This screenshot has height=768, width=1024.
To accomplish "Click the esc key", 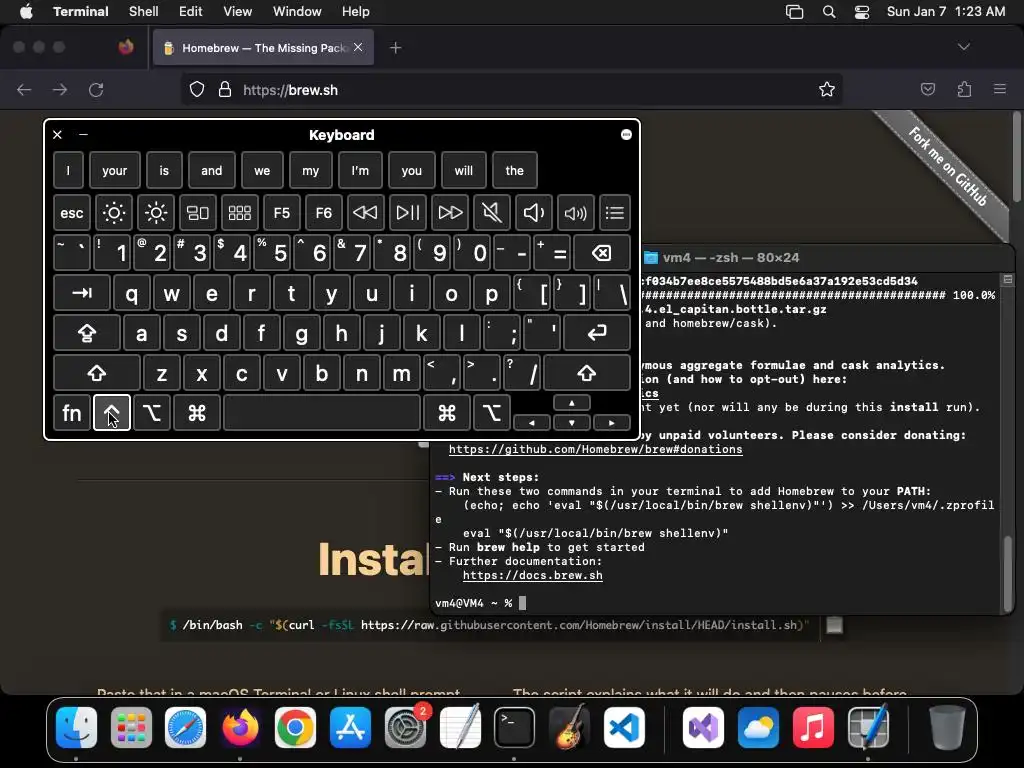I will [x=72, y=212].
